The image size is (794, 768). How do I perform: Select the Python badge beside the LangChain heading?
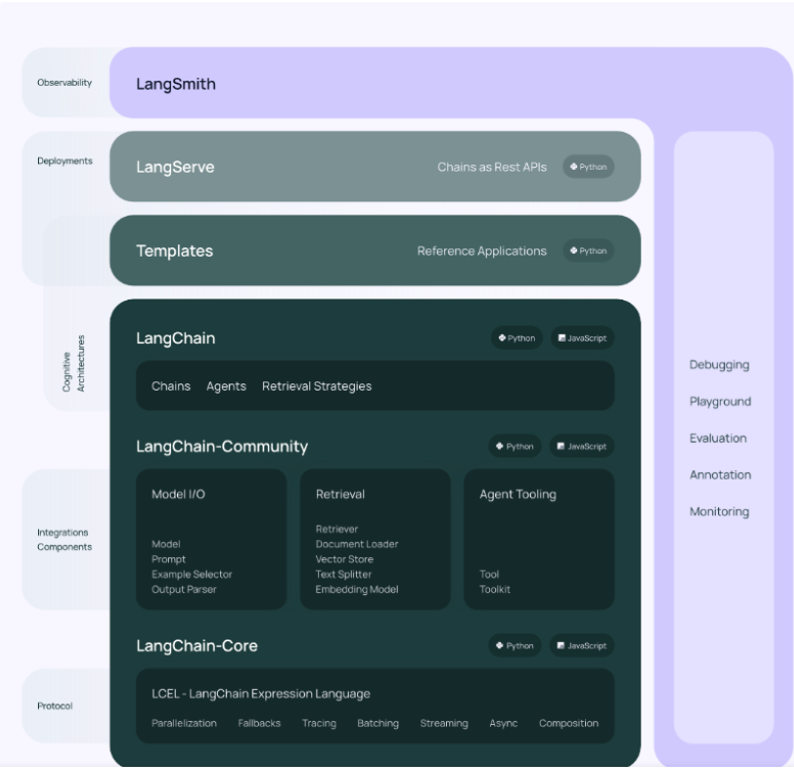[x=516, y=338]
